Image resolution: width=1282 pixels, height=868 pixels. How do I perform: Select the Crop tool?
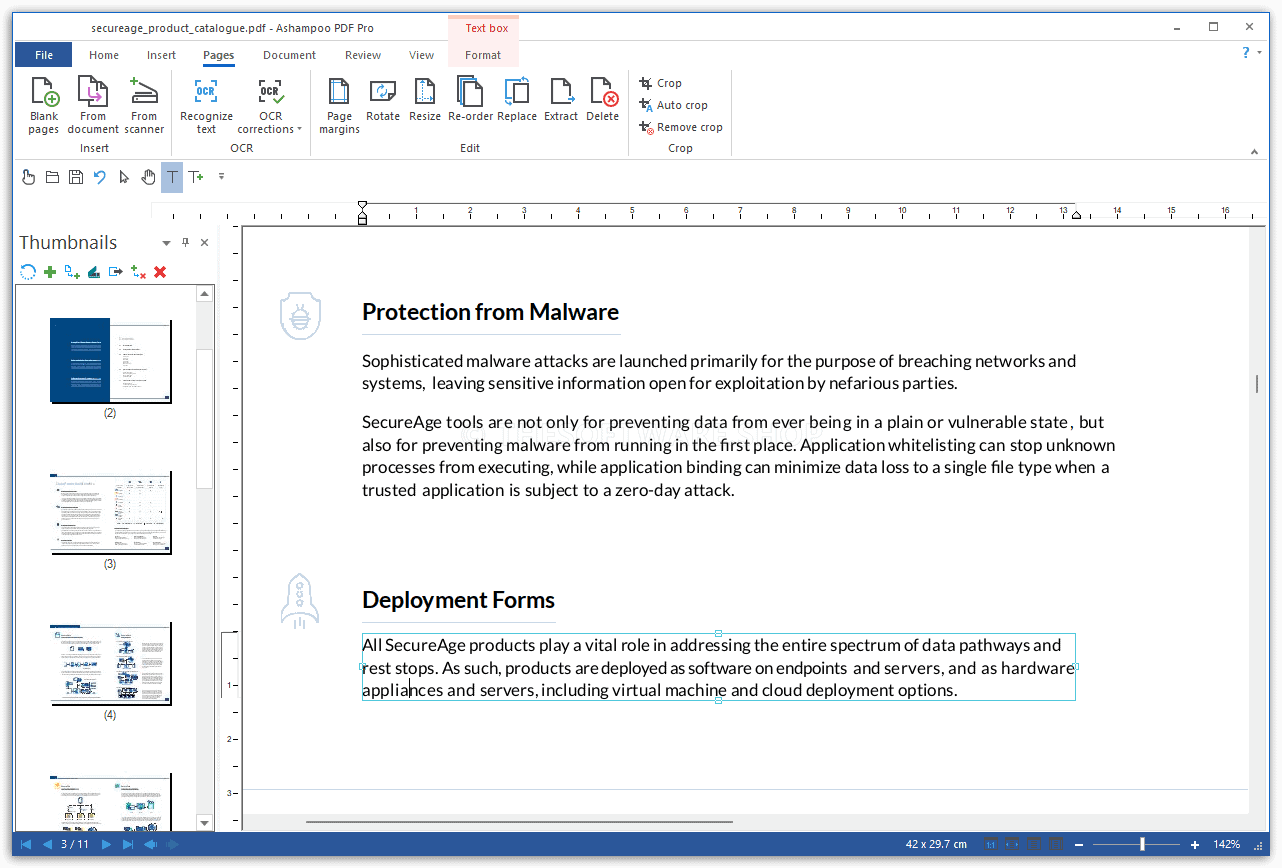tap(661, 83)
